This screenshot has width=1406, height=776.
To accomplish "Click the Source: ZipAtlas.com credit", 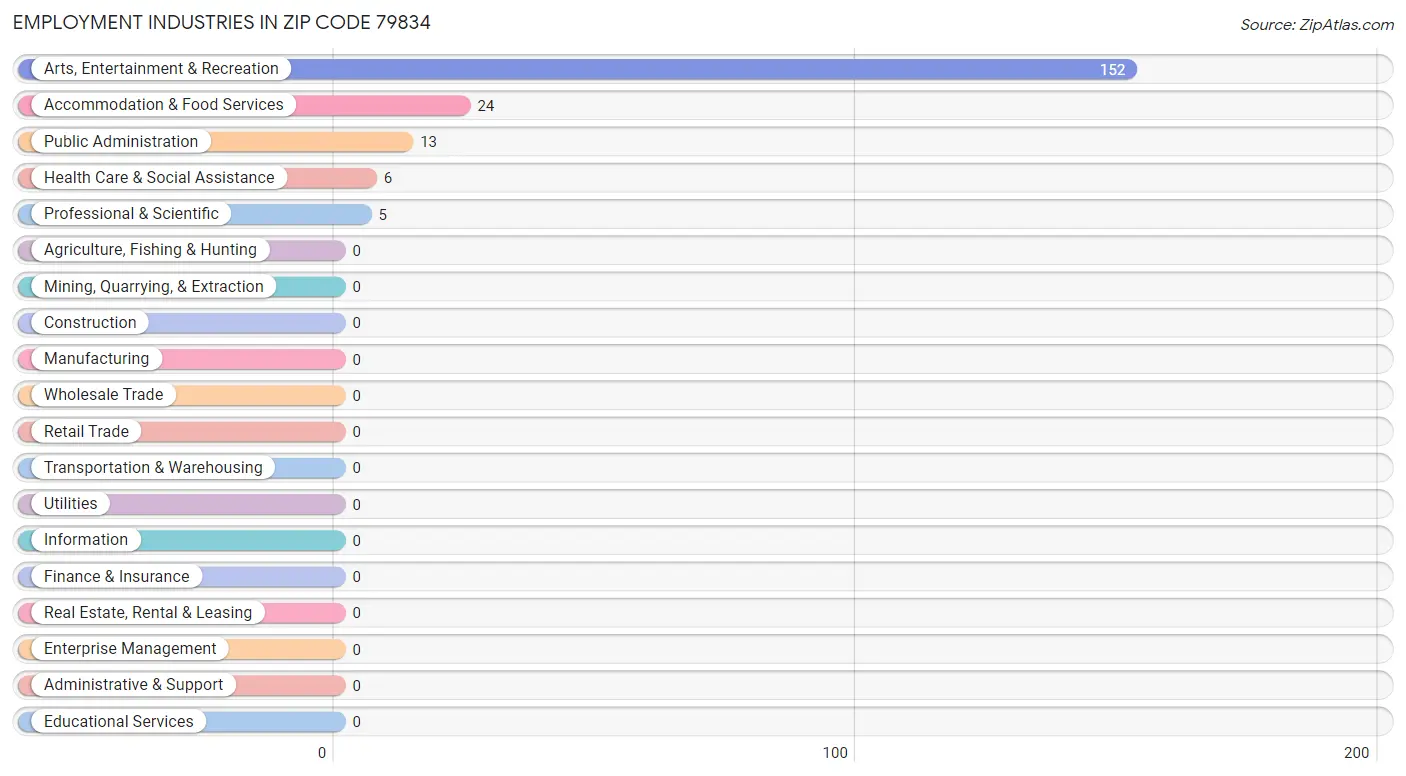I will point(1317,25).
